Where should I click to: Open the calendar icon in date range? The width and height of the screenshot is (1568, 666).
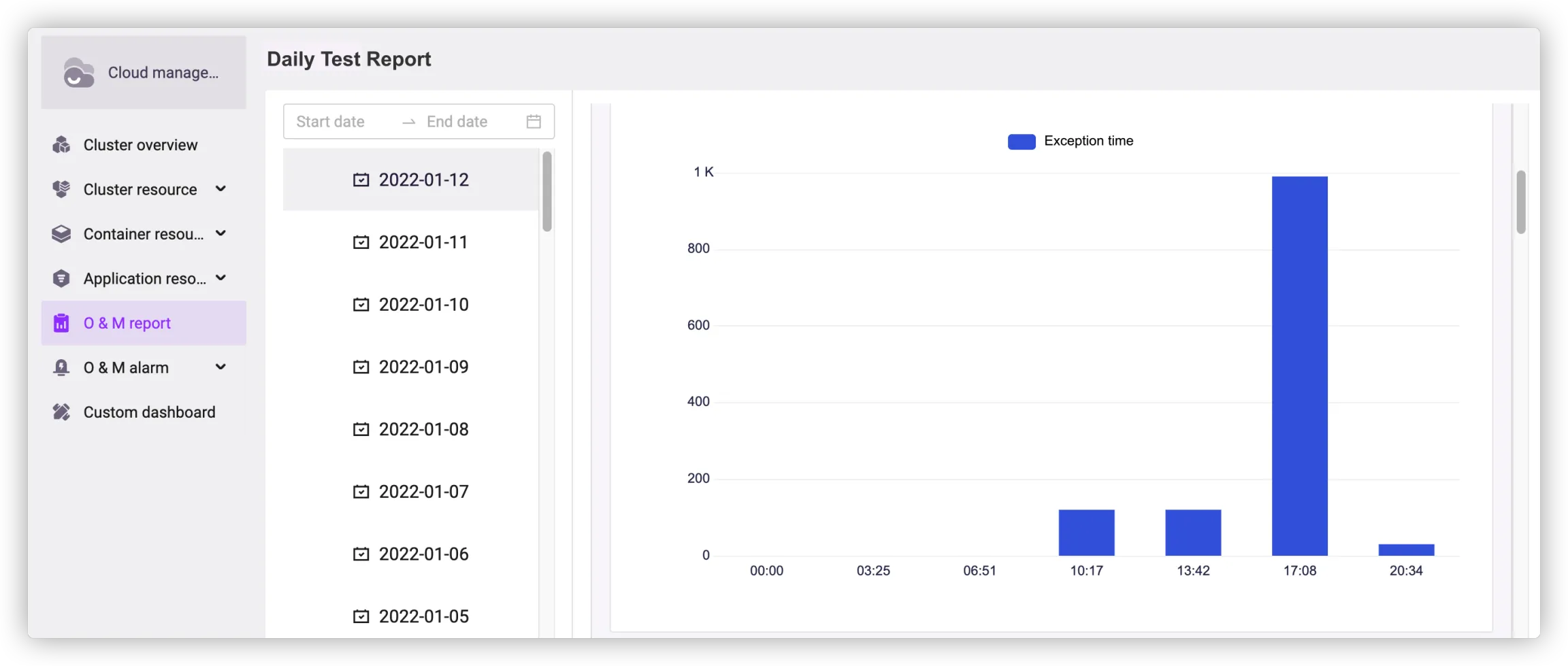click(x=534, y=122)
